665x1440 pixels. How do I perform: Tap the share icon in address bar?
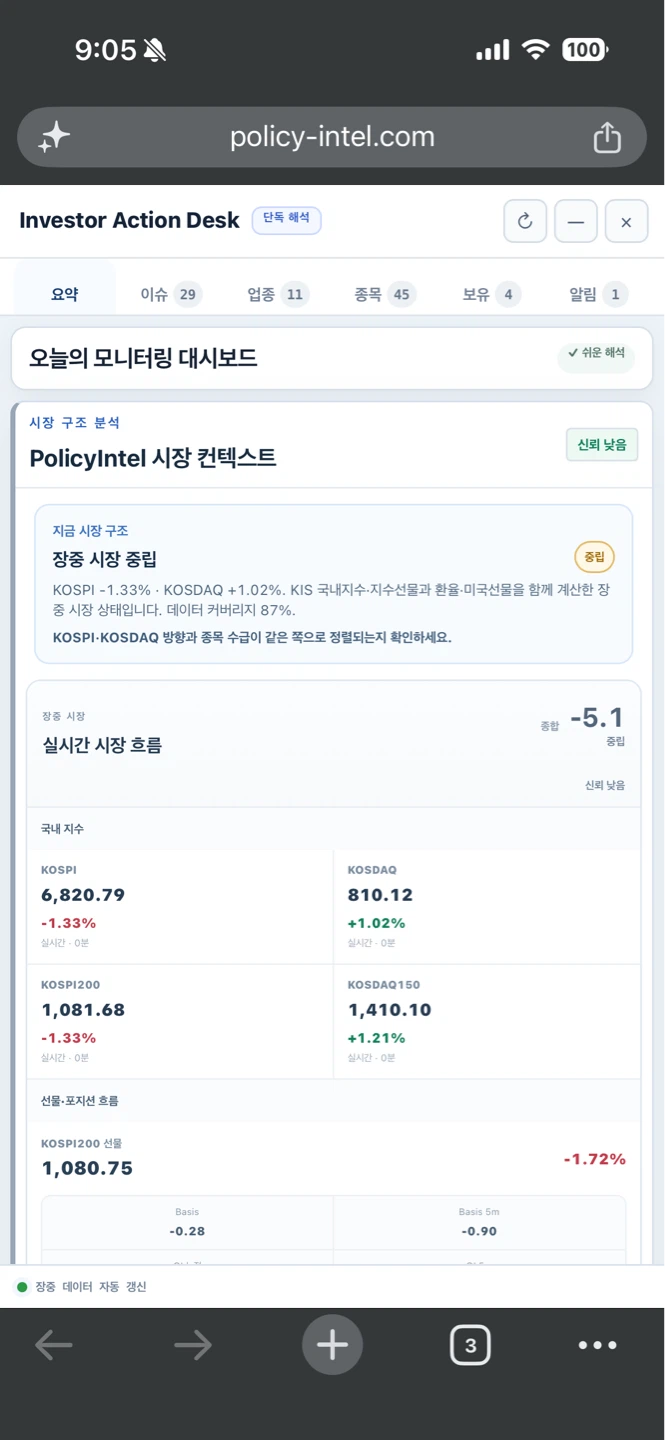pos(607,137)
